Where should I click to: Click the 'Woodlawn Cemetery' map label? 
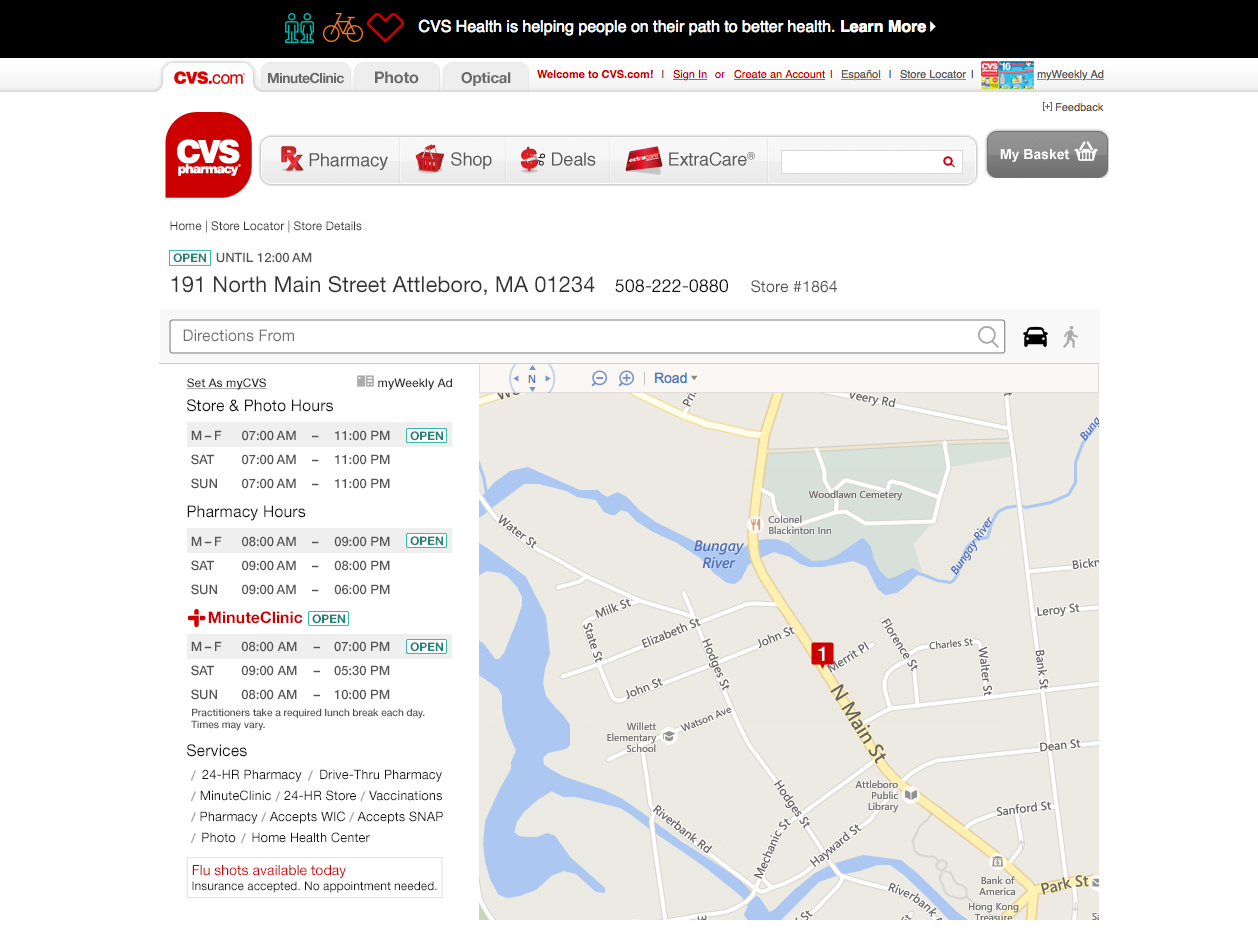[855, 495]
